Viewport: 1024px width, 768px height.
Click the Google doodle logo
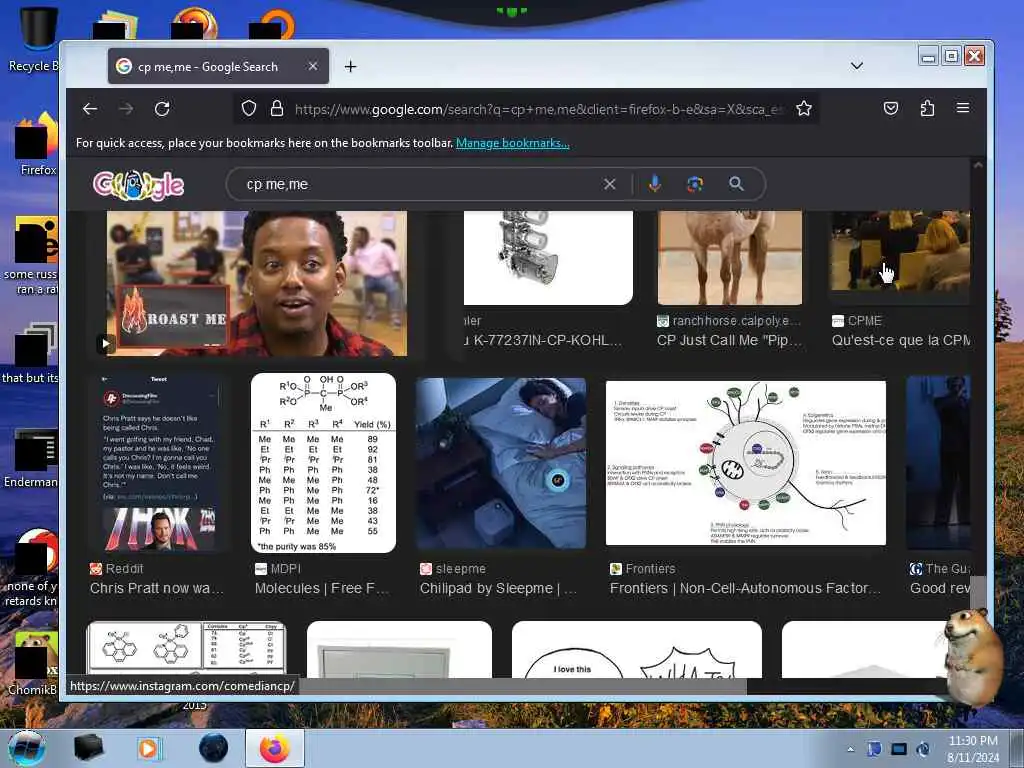138,185
